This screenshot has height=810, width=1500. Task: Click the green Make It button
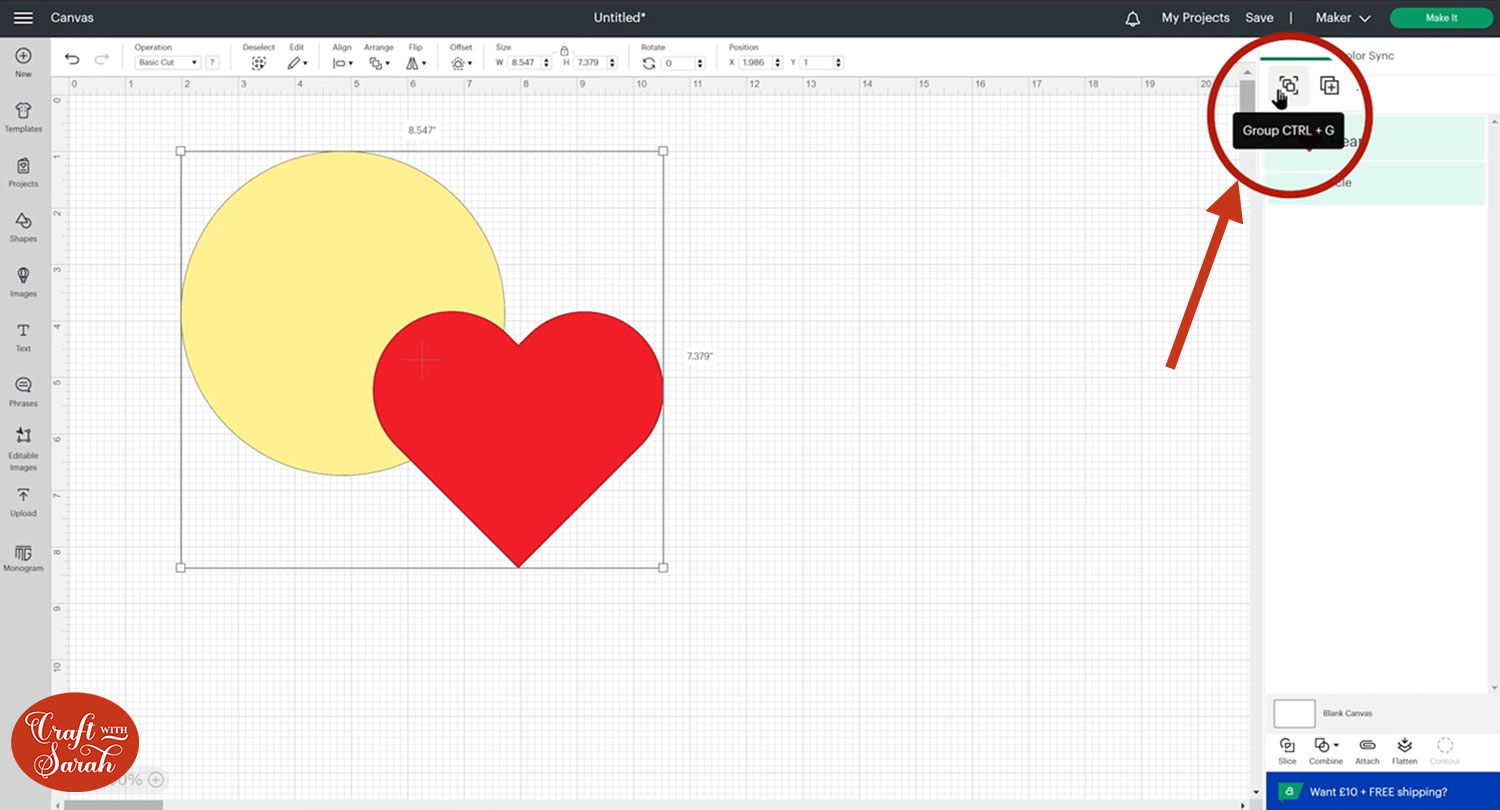[x=1440, y=18]
